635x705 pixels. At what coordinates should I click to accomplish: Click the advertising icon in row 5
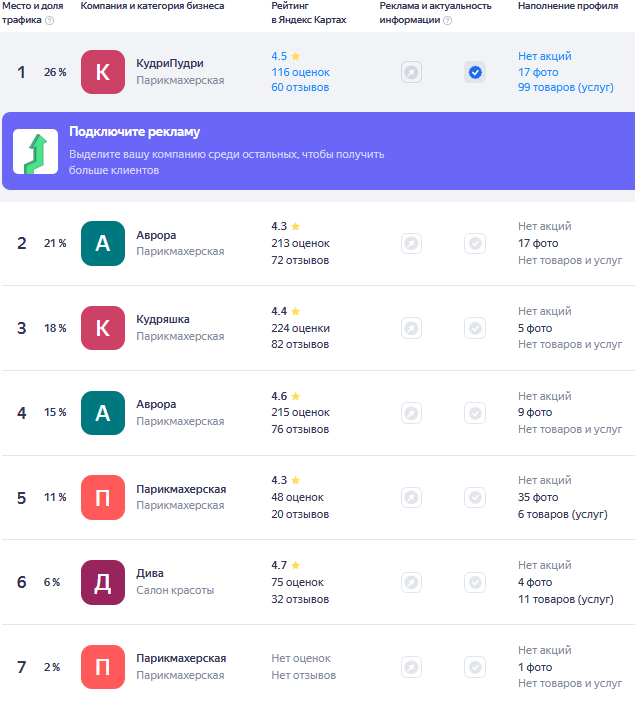411,498
